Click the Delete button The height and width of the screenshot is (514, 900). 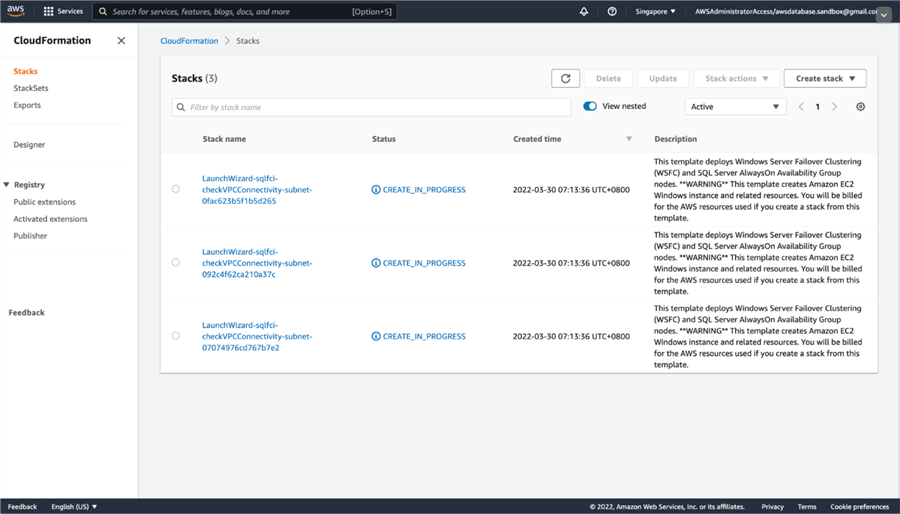click(608, 79)
